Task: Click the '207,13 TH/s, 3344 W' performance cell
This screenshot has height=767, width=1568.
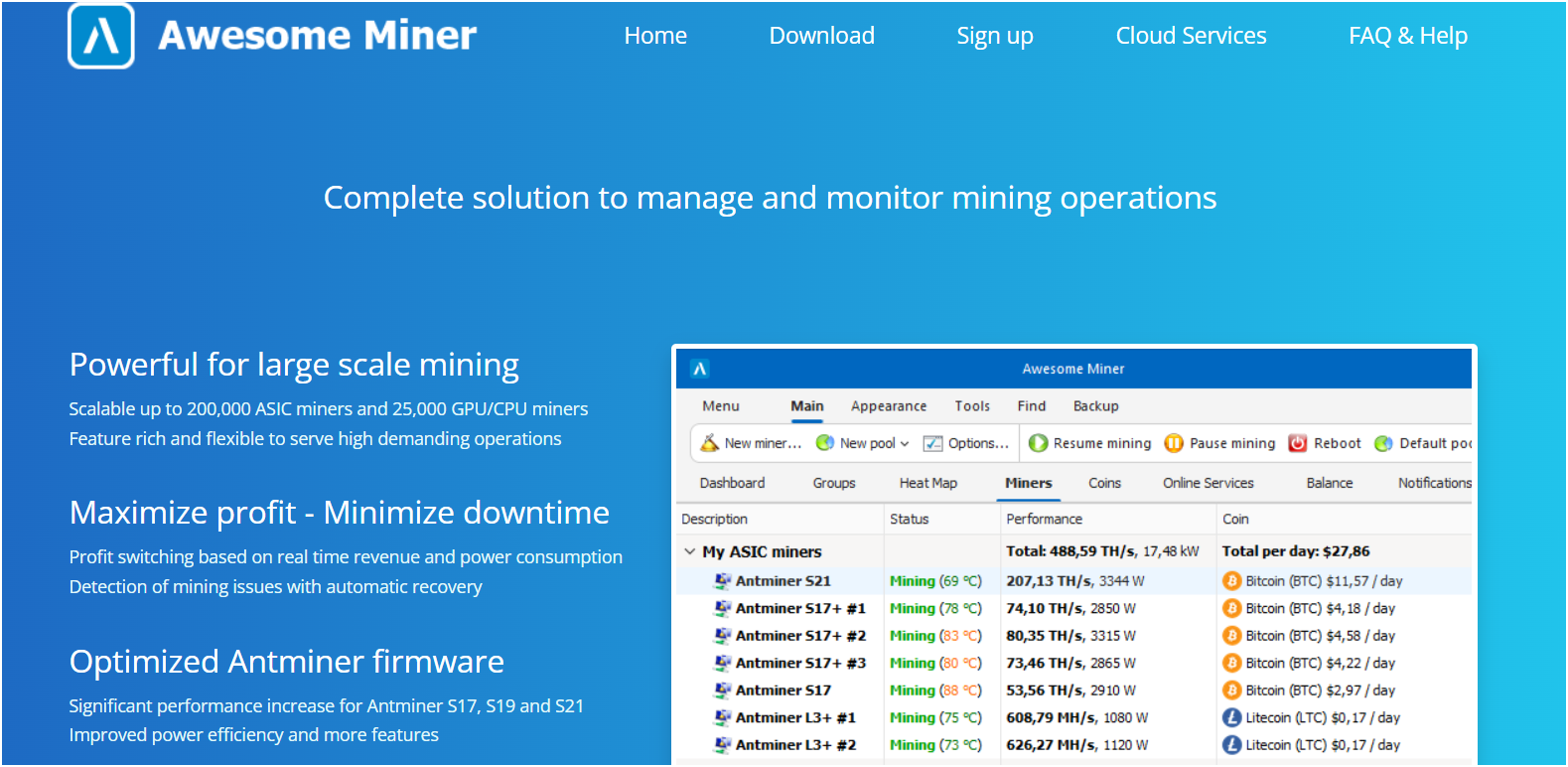Action: [x=1075, y=581]
